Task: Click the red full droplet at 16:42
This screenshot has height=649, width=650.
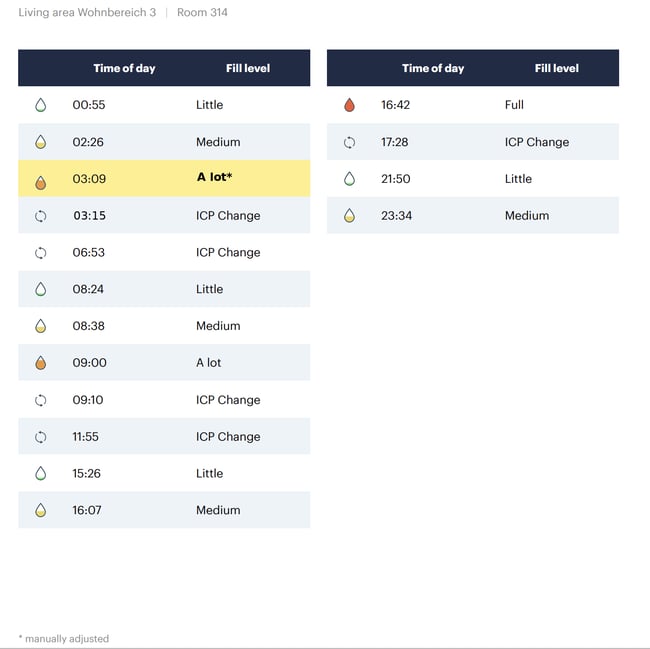Action: 349,105
